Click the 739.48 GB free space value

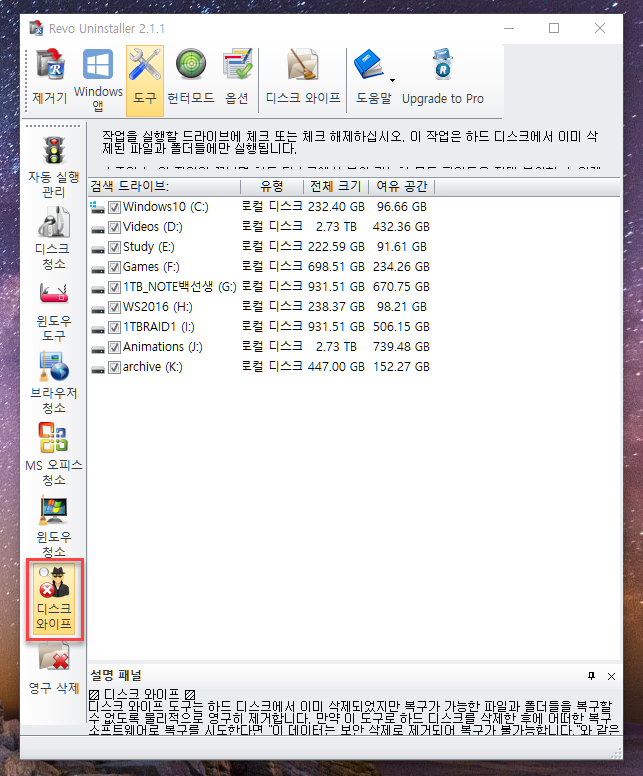click(x=401, y=347)
